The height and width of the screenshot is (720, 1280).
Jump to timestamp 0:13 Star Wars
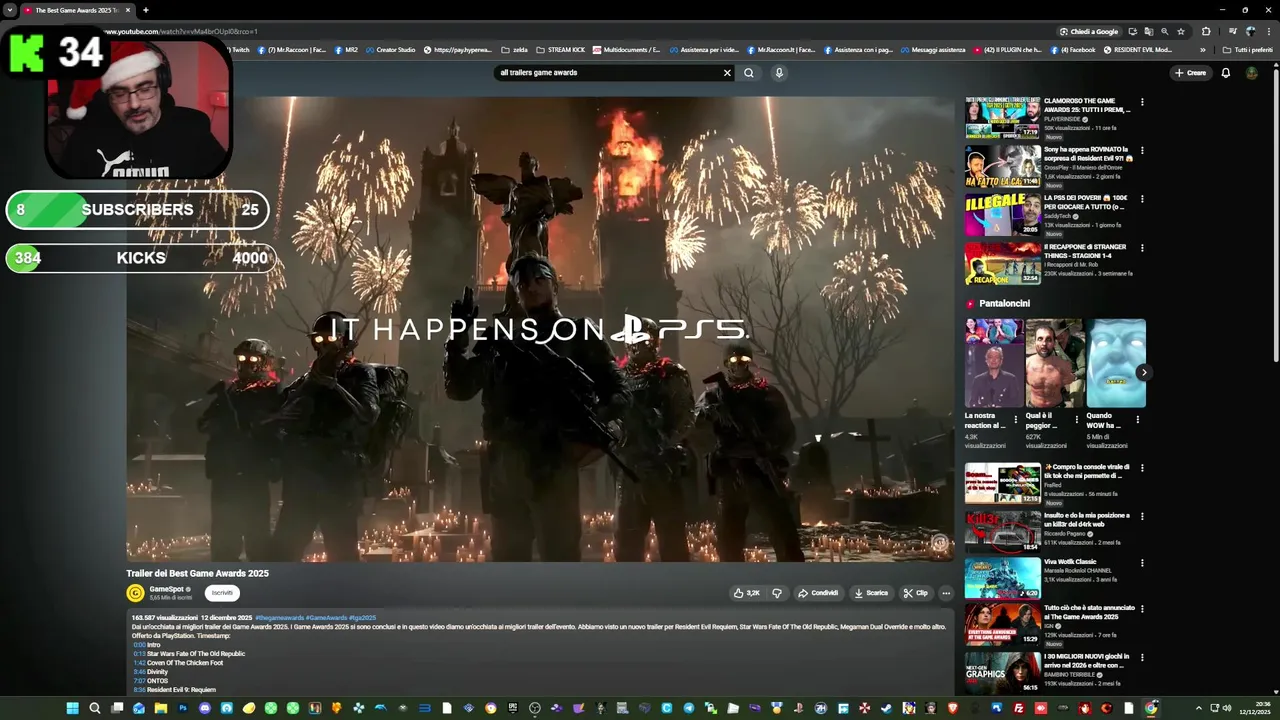(x=139, y=654)
